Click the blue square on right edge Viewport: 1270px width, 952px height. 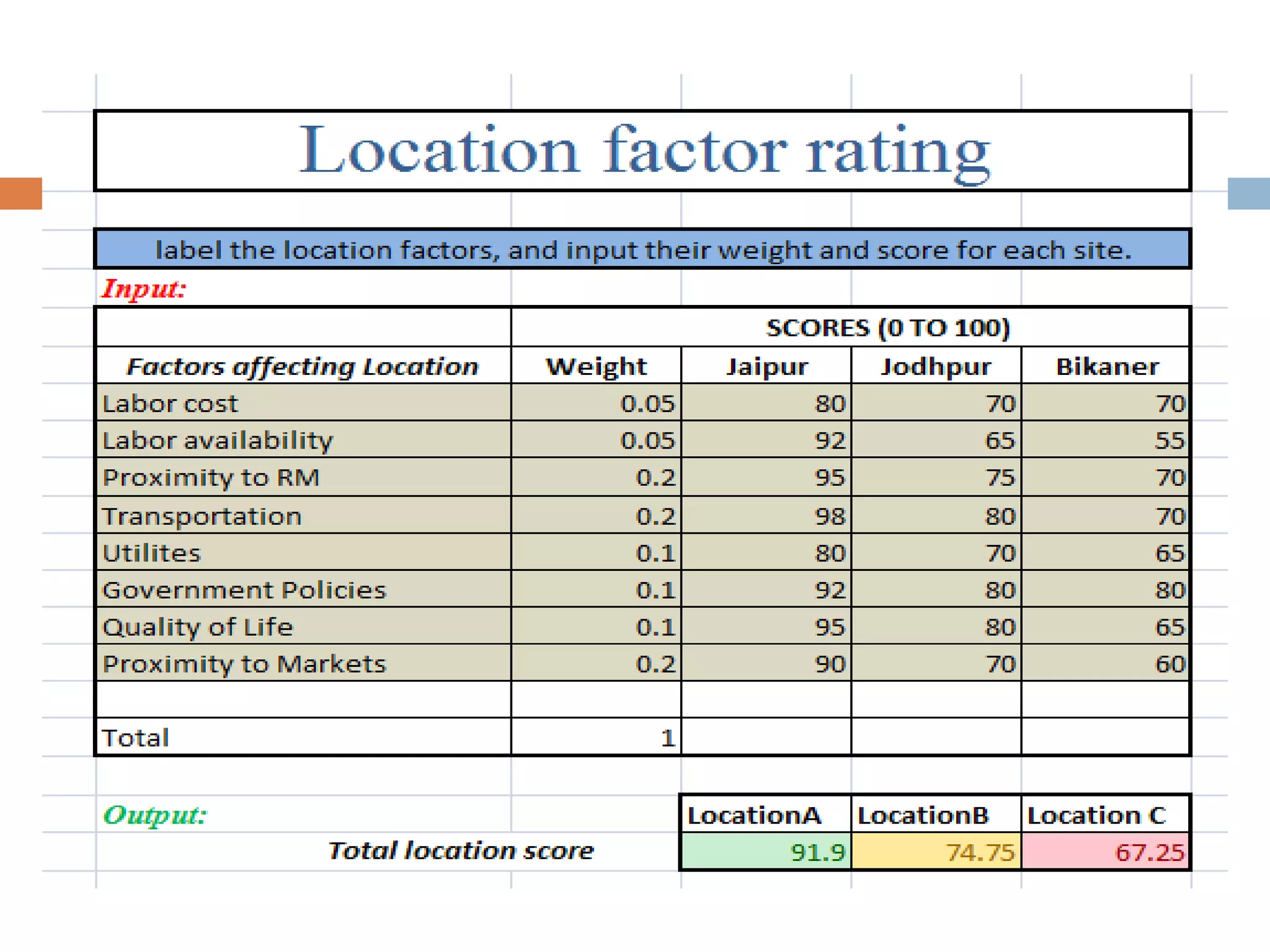(1248, 193)
